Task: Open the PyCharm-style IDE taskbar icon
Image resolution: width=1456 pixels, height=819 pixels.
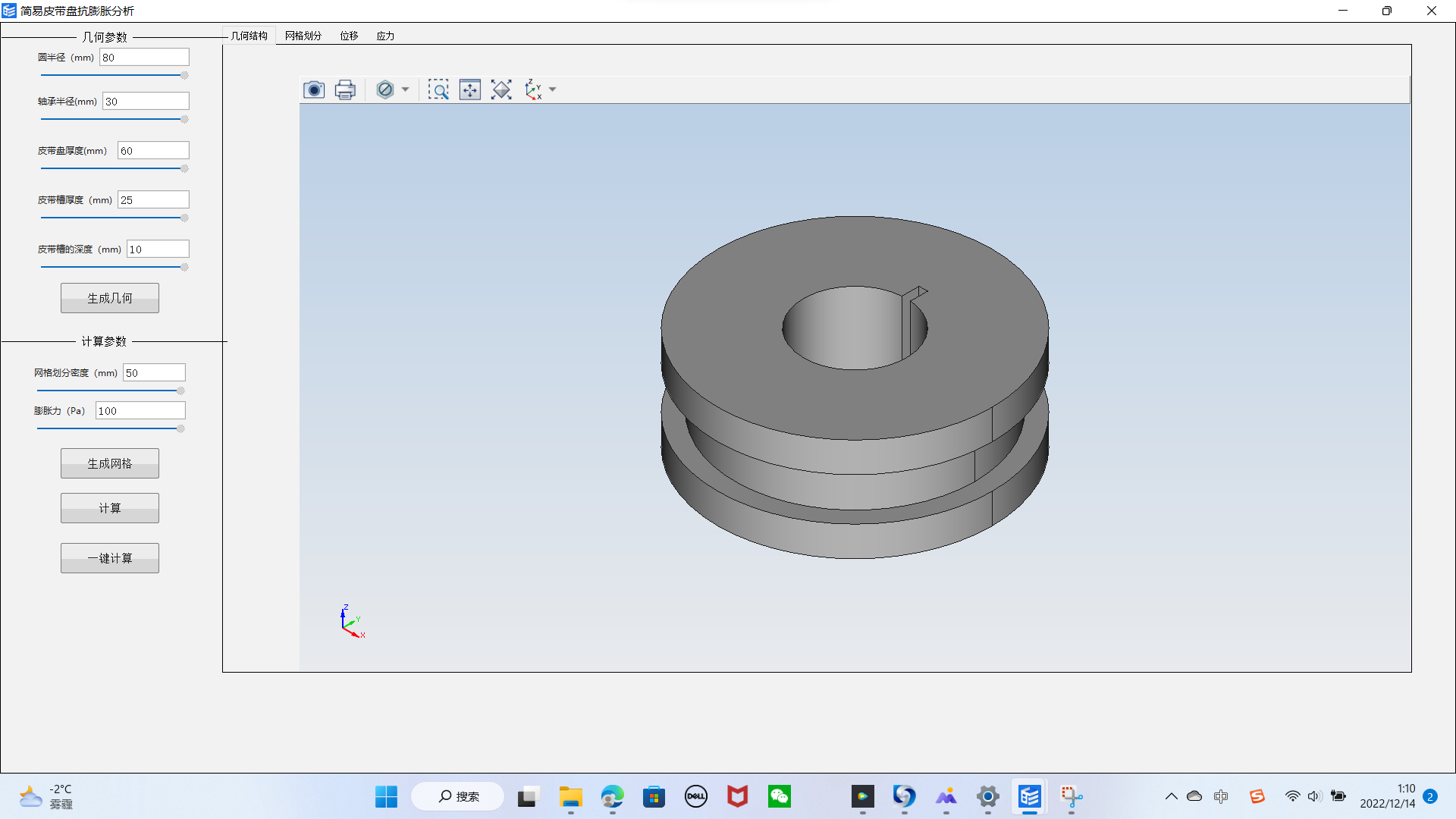Action: point(862,796)
